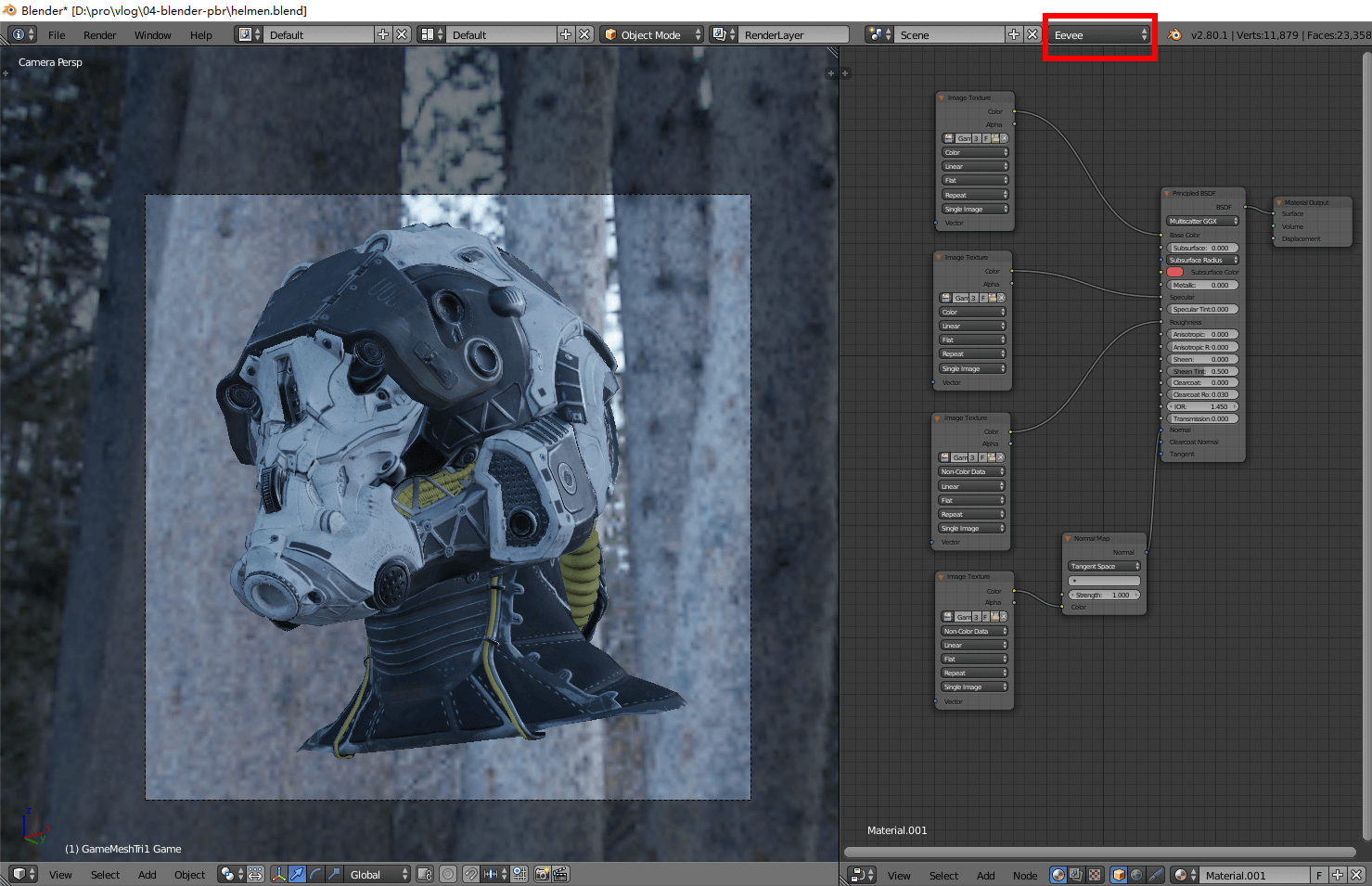Collapse the Material Output node triangle
Image resolution: width=1372 pixels, height=886 pixels.
[x=1280, y=202]
